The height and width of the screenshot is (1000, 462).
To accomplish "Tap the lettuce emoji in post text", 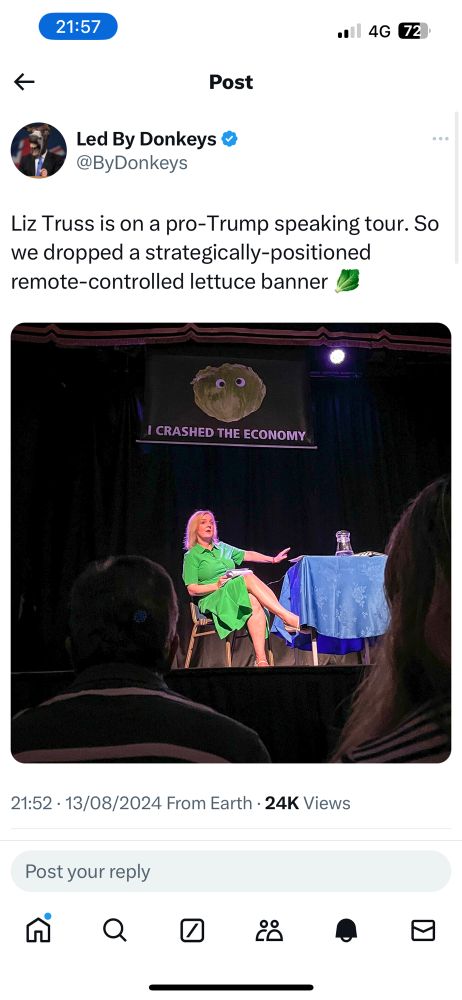I will (347, 281).
